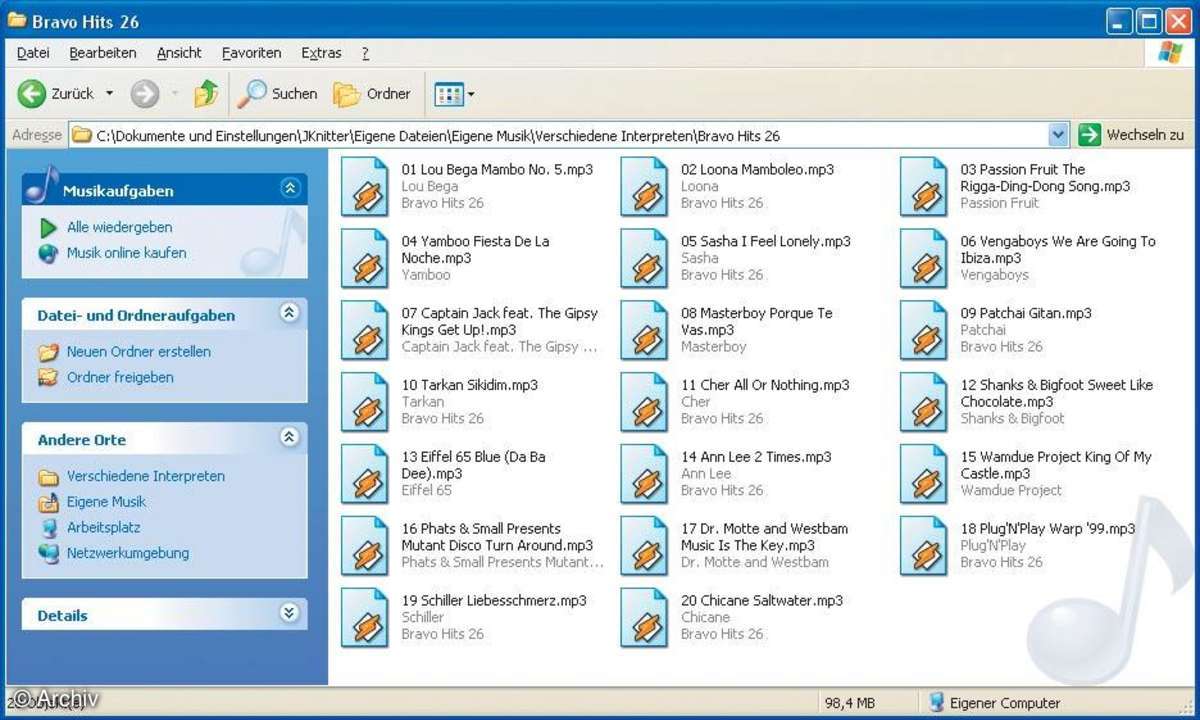
Task: Select the 16 Phats & Small file icon
Action: pyautogui.click(x=365, y=547)
